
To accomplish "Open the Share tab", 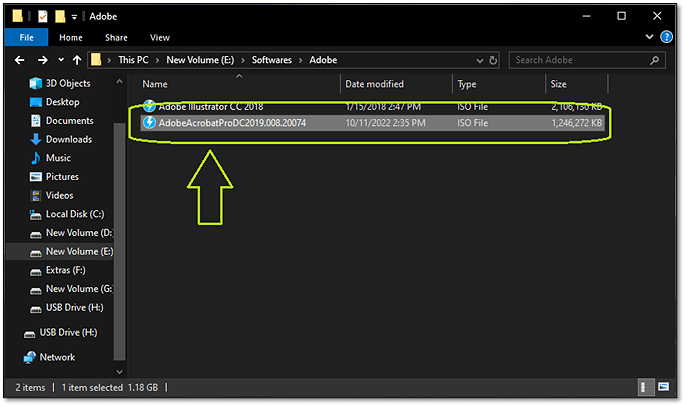I will 116,38.
